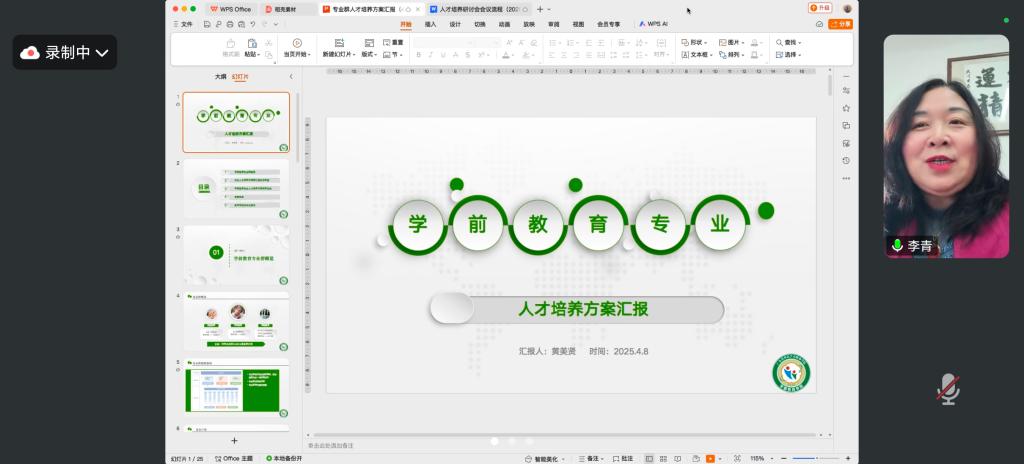Click the 当页开始 slideshow play icon

297,43
